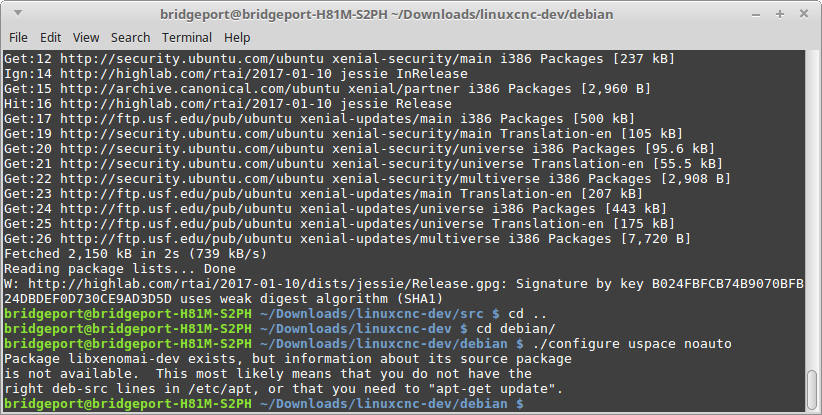Minimize the terminal window
The image size is (822, 415).
[755, 14]
